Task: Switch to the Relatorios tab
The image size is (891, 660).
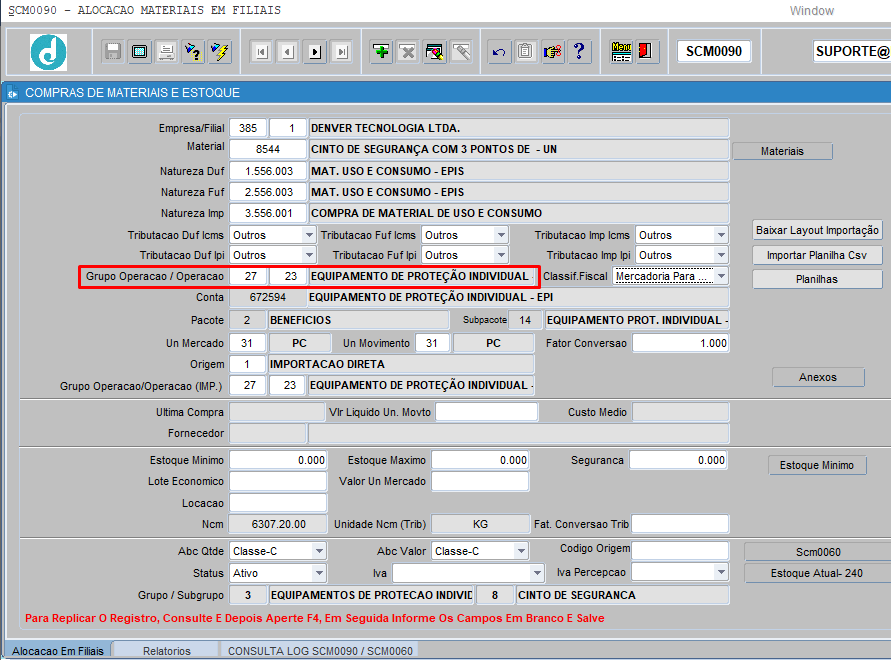Action: 166,650
